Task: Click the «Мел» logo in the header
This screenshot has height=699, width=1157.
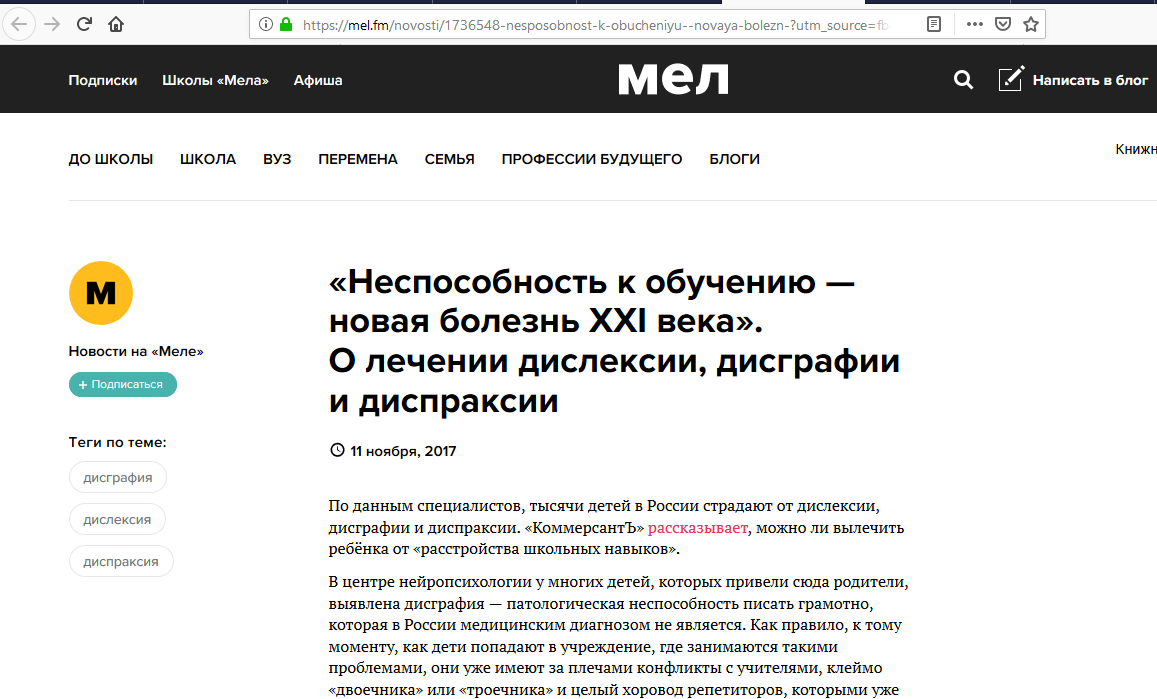Action: click(673, 80)
